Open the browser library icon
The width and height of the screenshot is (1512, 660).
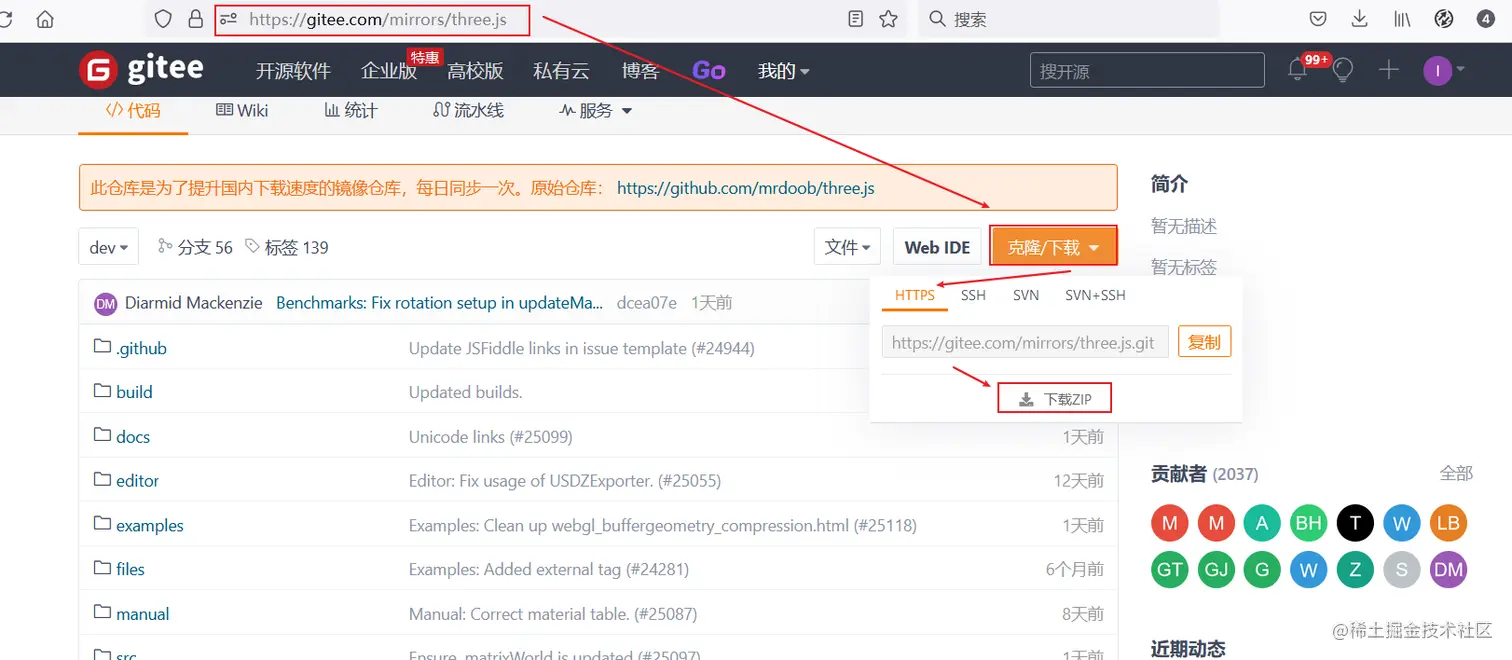click(x=1402, y=19)
